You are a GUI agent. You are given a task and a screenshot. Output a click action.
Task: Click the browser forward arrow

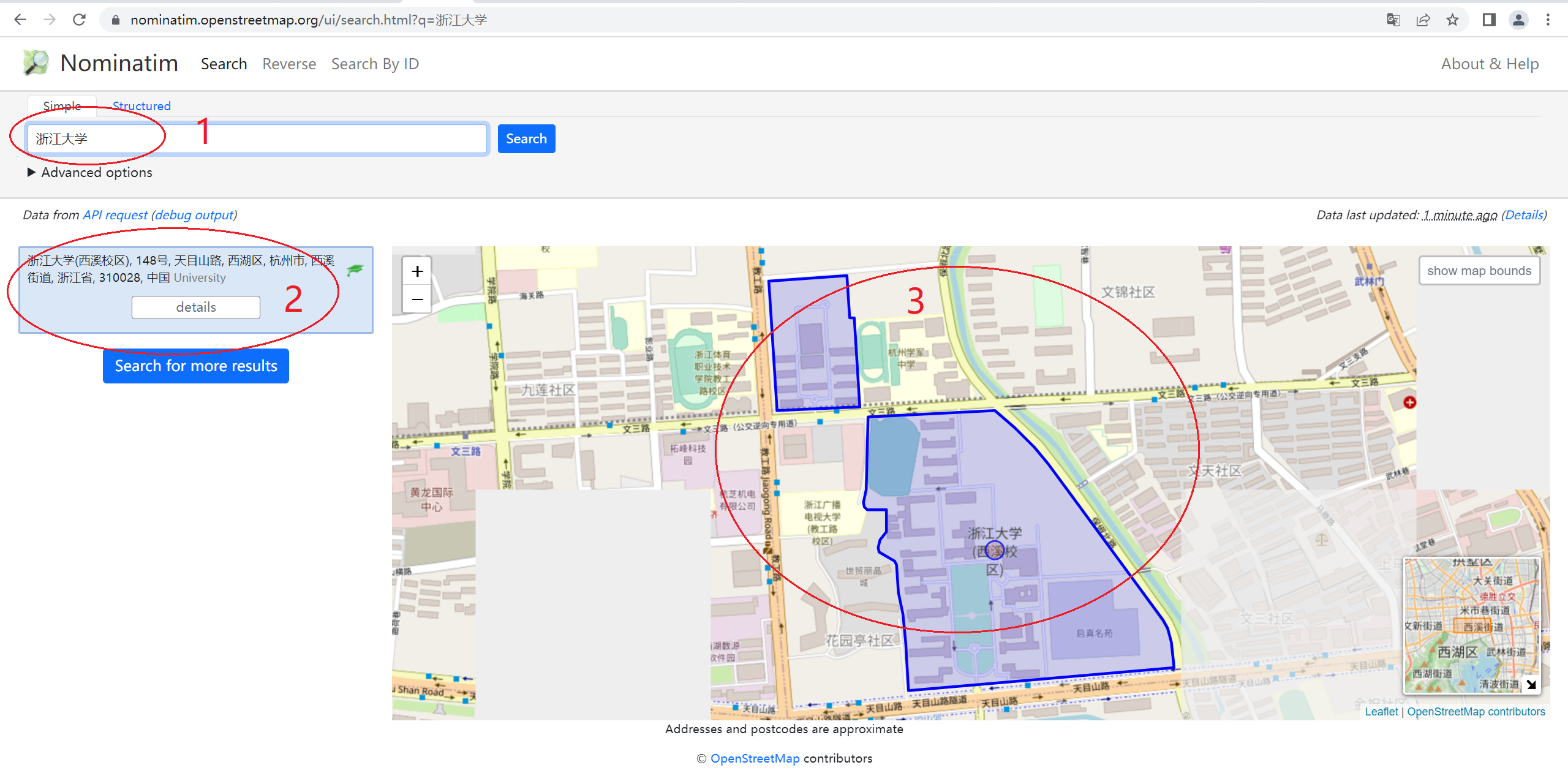(50, 20)
